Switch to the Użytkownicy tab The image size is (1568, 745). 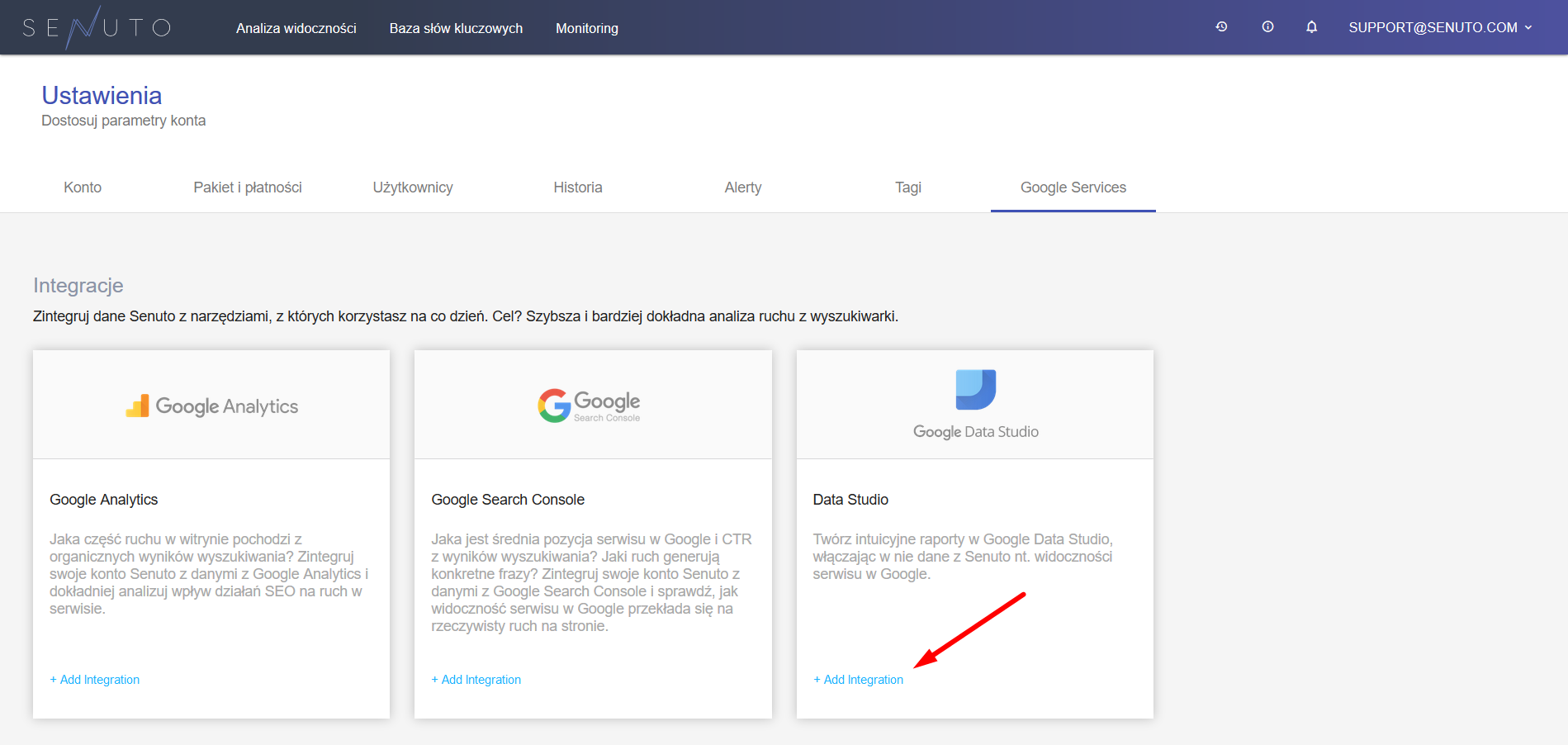pyautogui.click(x=413, y=187)
